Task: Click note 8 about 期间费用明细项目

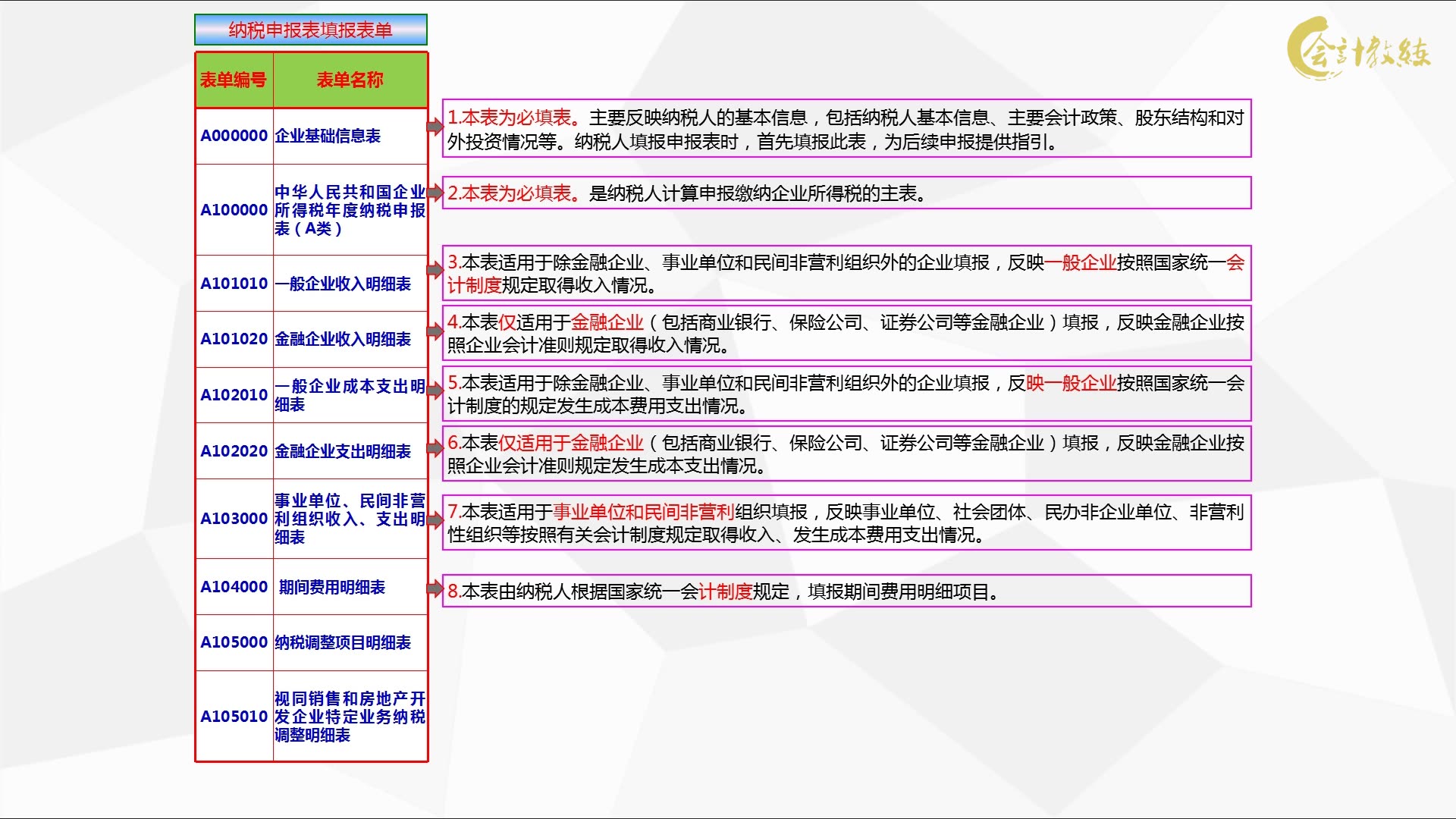Action: [846, 591]
